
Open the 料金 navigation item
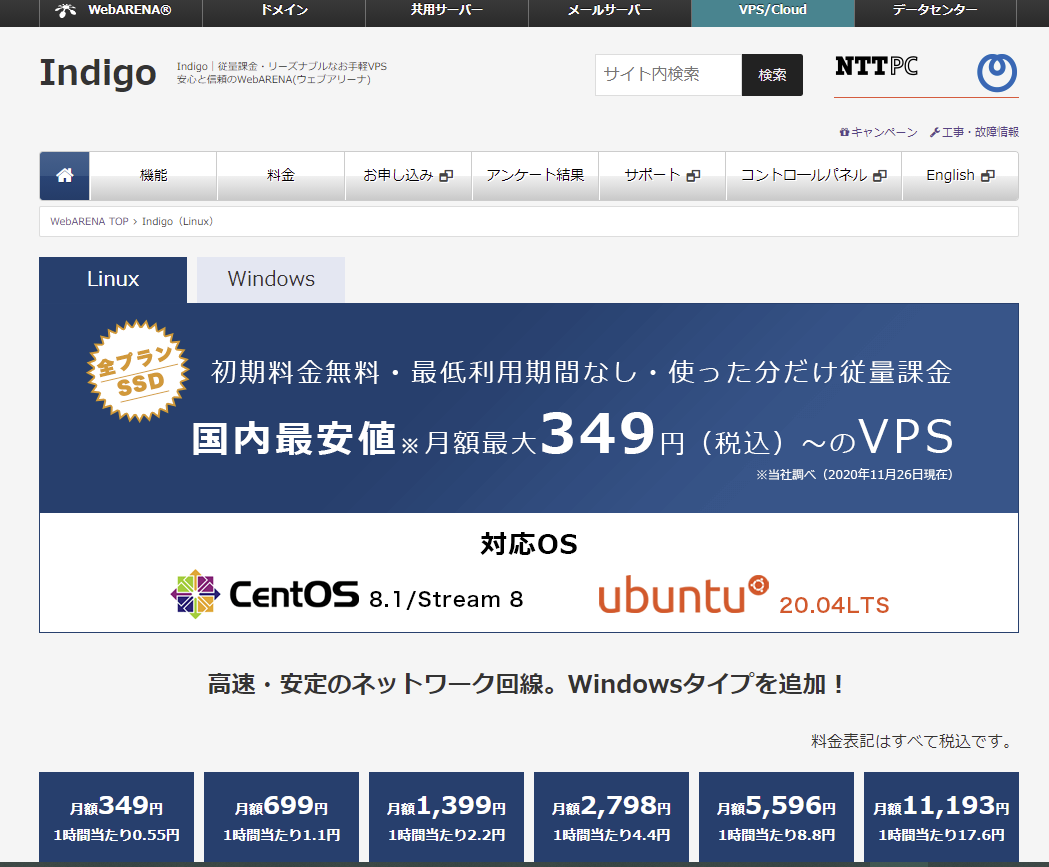tap(281, 175)
